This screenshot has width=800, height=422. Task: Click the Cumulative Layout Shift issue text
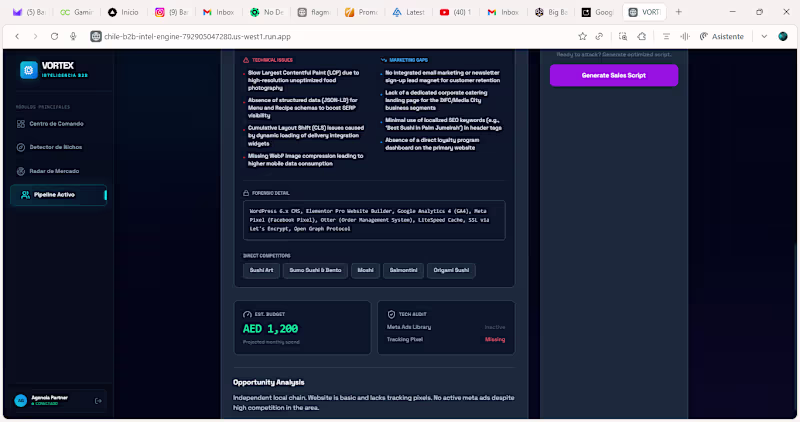point(306,136)
